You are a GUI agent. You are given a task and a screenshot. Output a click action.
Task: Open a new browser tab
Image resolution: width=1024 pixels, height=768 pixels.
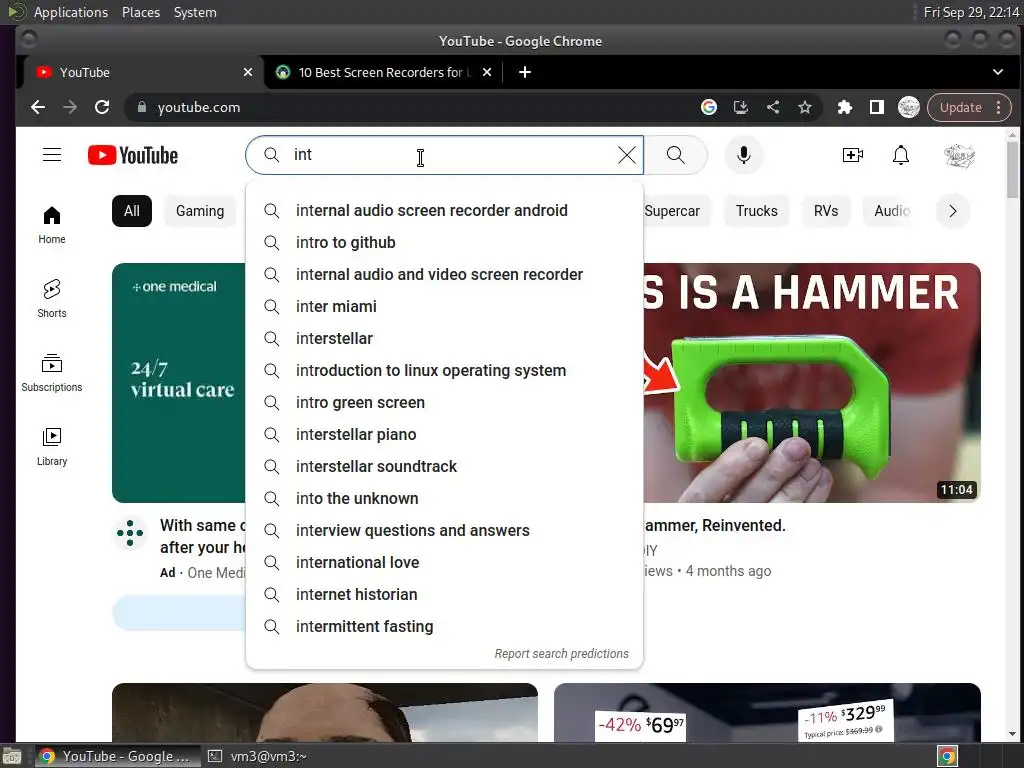pyautogui.click(x=524, y=72)
